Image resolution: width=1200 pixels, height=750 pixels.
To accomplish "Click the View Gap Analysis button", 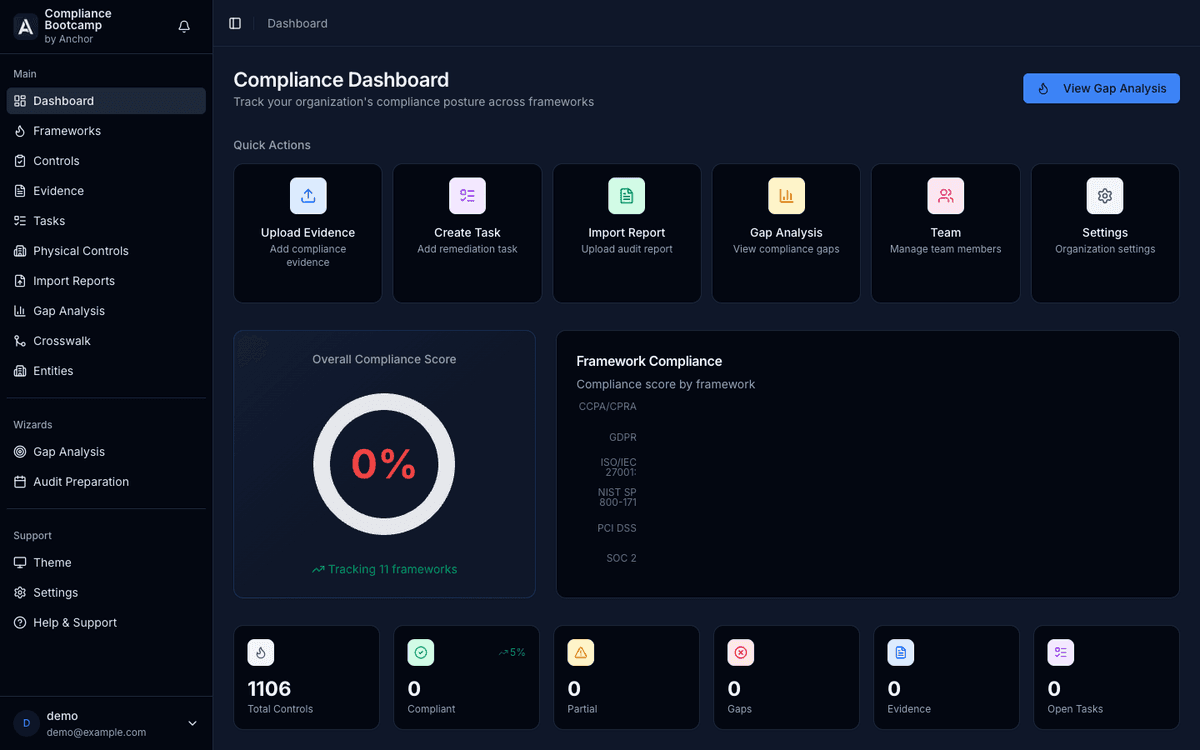I will pyautogui.click(x=1101, y=88).
